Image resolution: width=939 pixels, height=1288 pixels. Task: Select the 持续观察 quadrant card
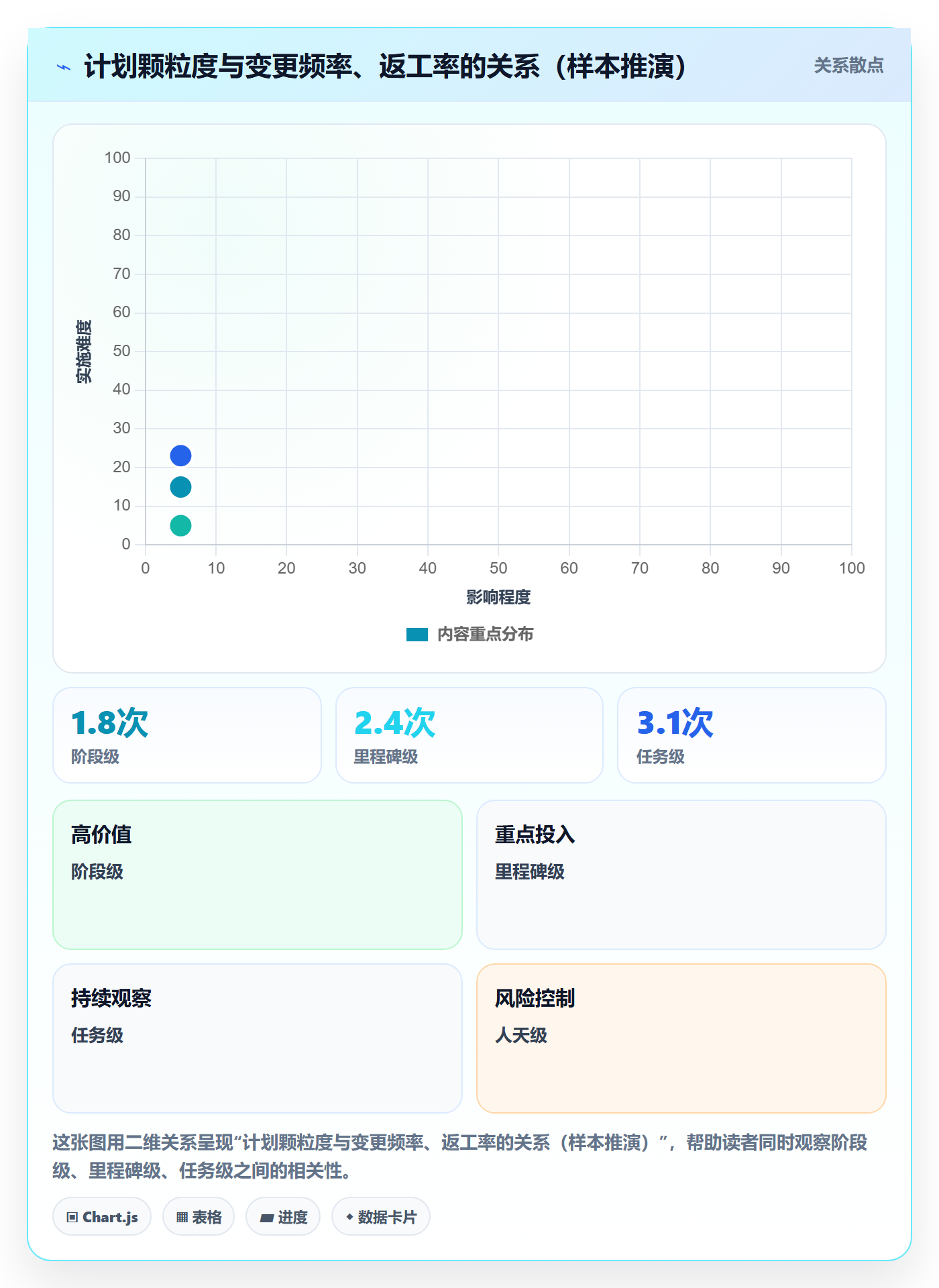[258, 1038]
